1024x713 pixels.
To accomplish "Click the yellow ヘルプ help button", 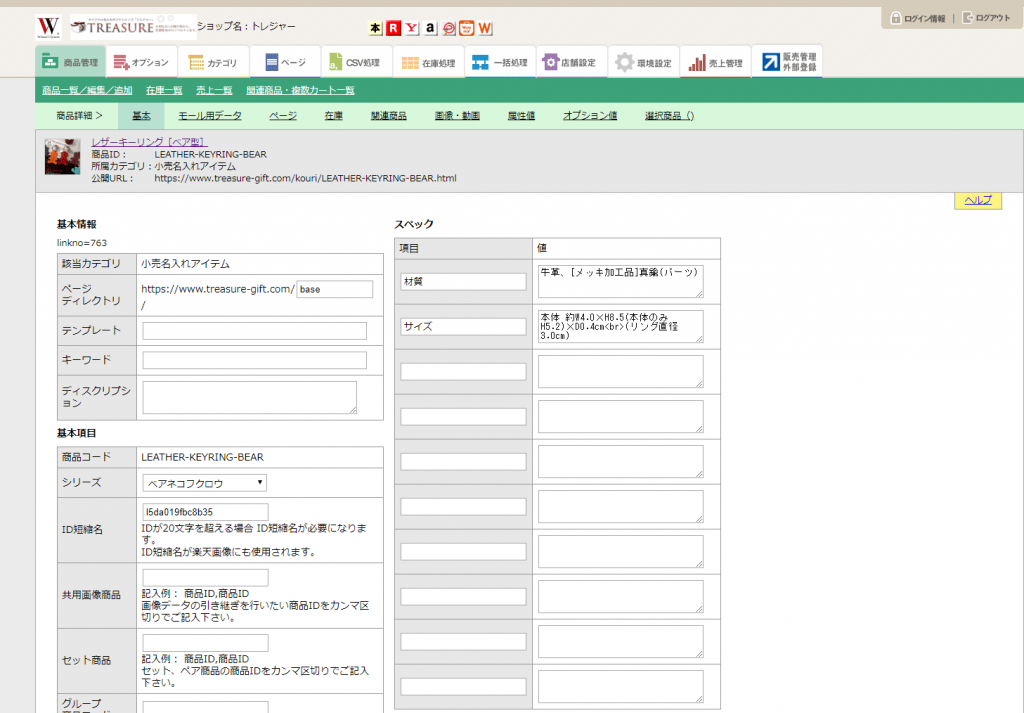I will pos(977,201).
